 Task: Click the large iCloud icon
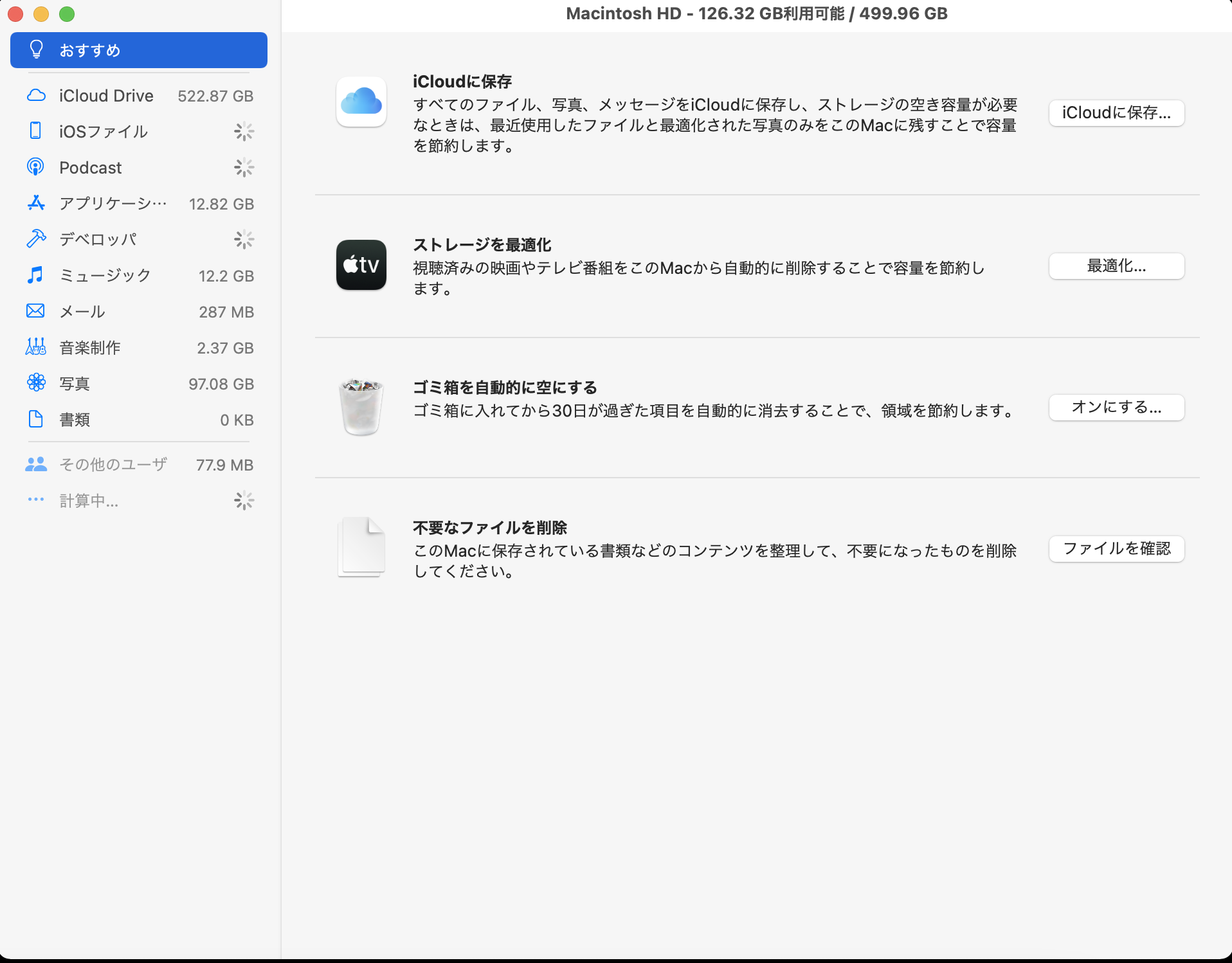pyautogui.click(x=361, y=102)
